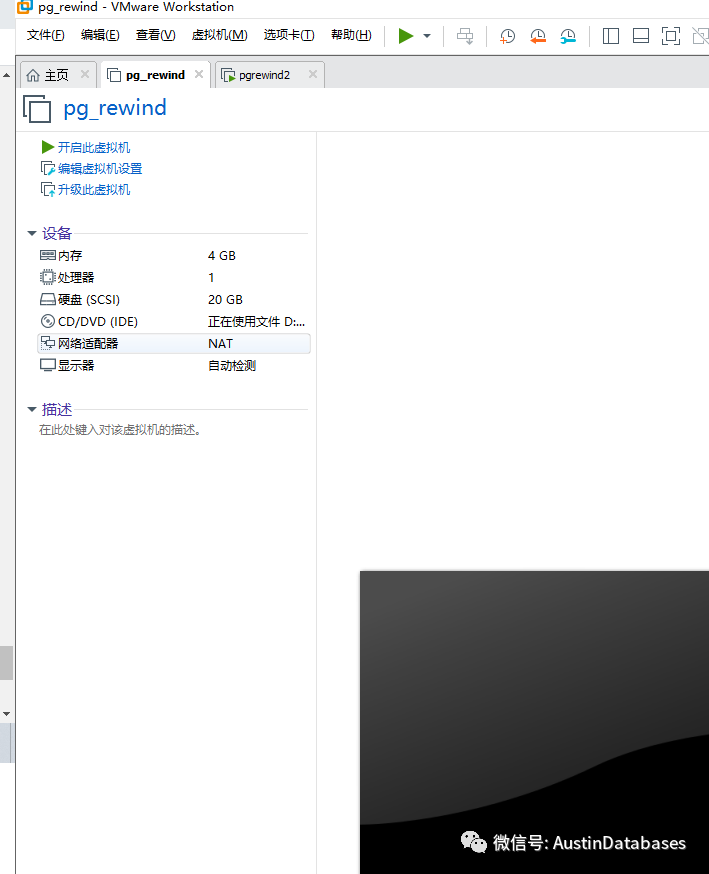Click 编辑虚拟机设置 link

[100, 169]
